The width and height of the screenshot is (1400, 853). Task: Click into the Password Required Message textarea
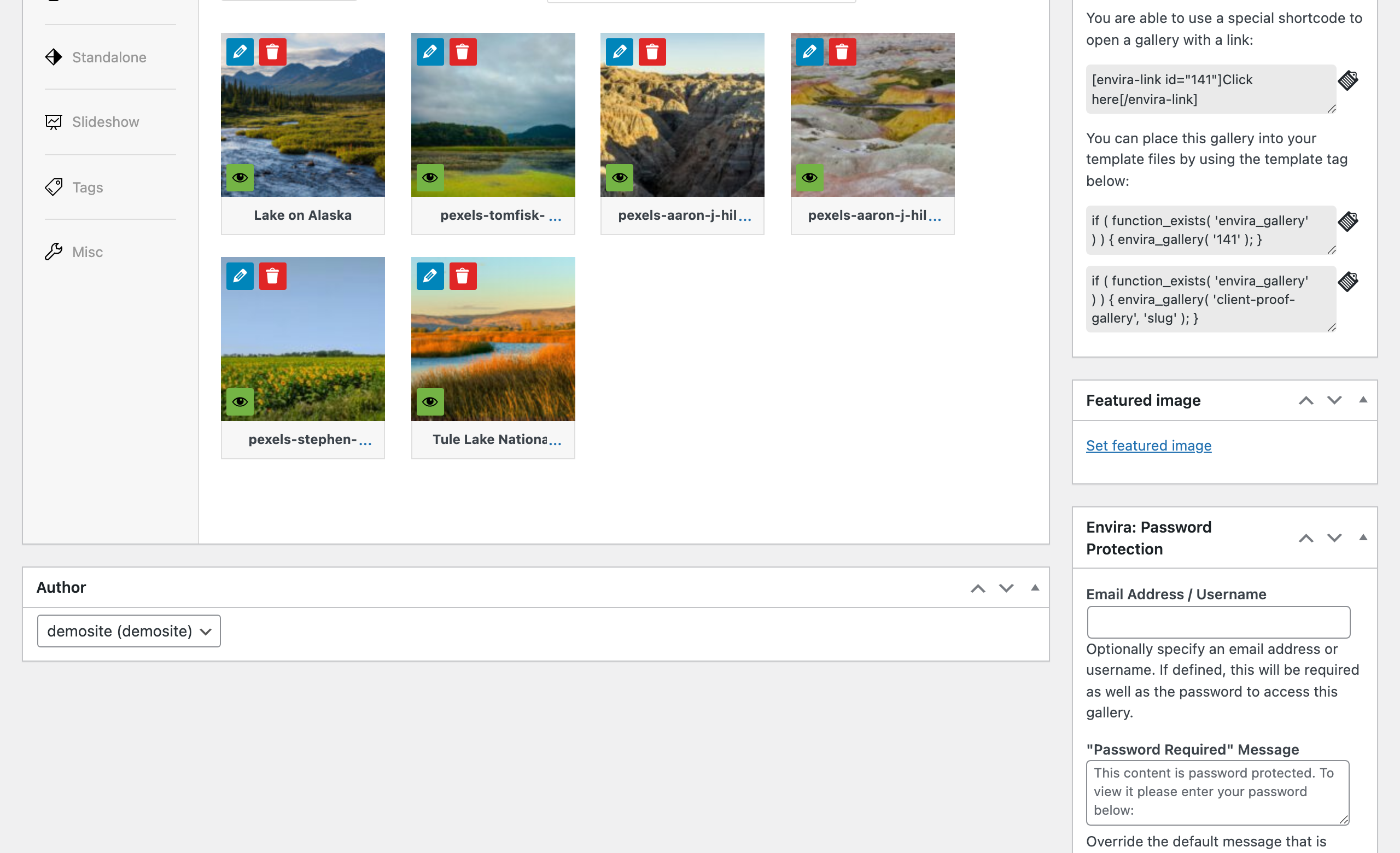pyautogui.click(x=1217, y=793)
